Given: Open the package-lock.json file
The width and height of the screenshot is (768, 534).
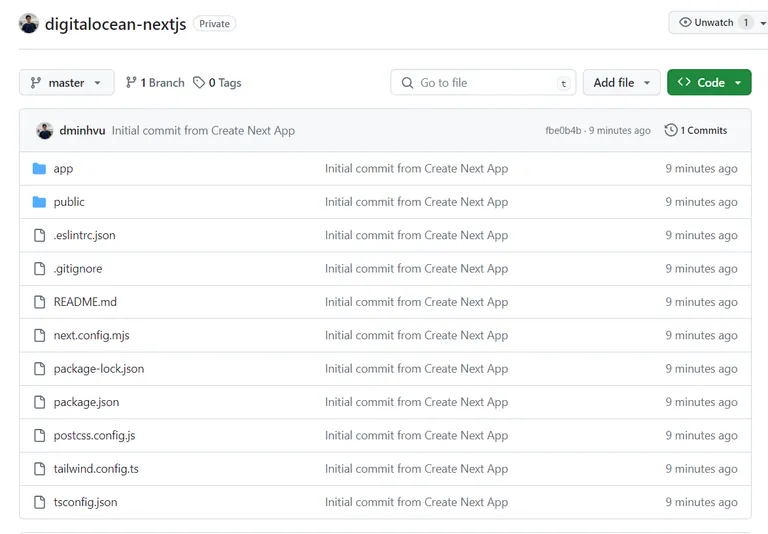Looking at the screenshot, I should tap(99, 368).
